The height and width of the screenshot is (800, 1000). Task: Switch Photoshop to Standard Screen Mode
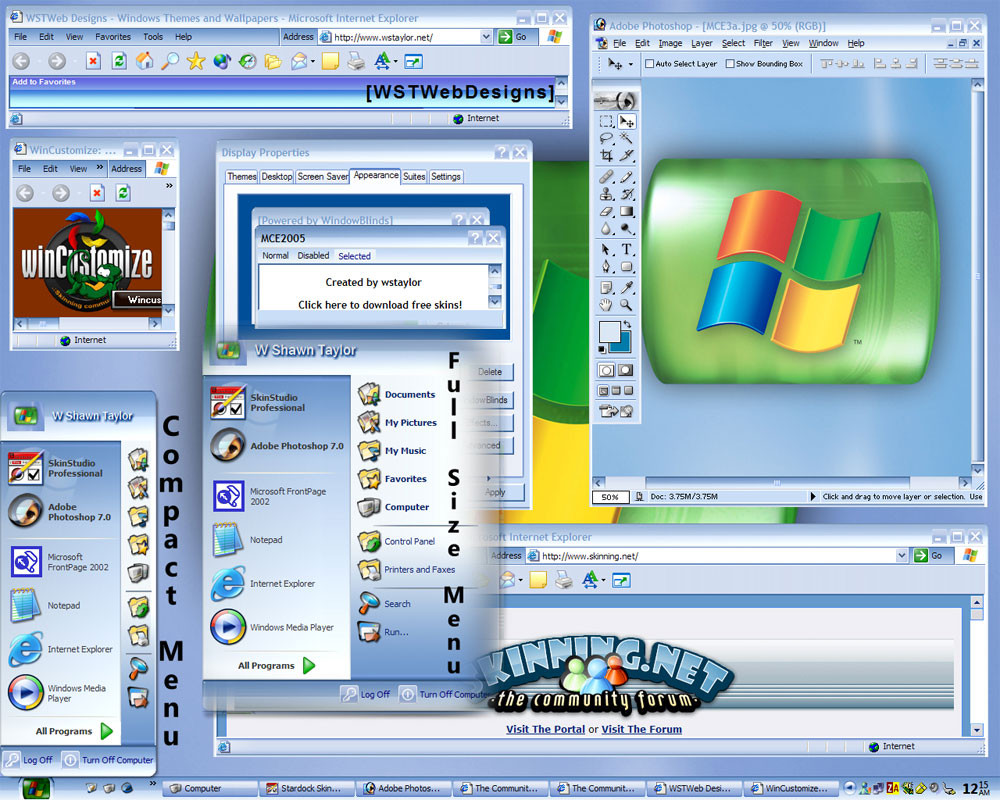(603, 390)
